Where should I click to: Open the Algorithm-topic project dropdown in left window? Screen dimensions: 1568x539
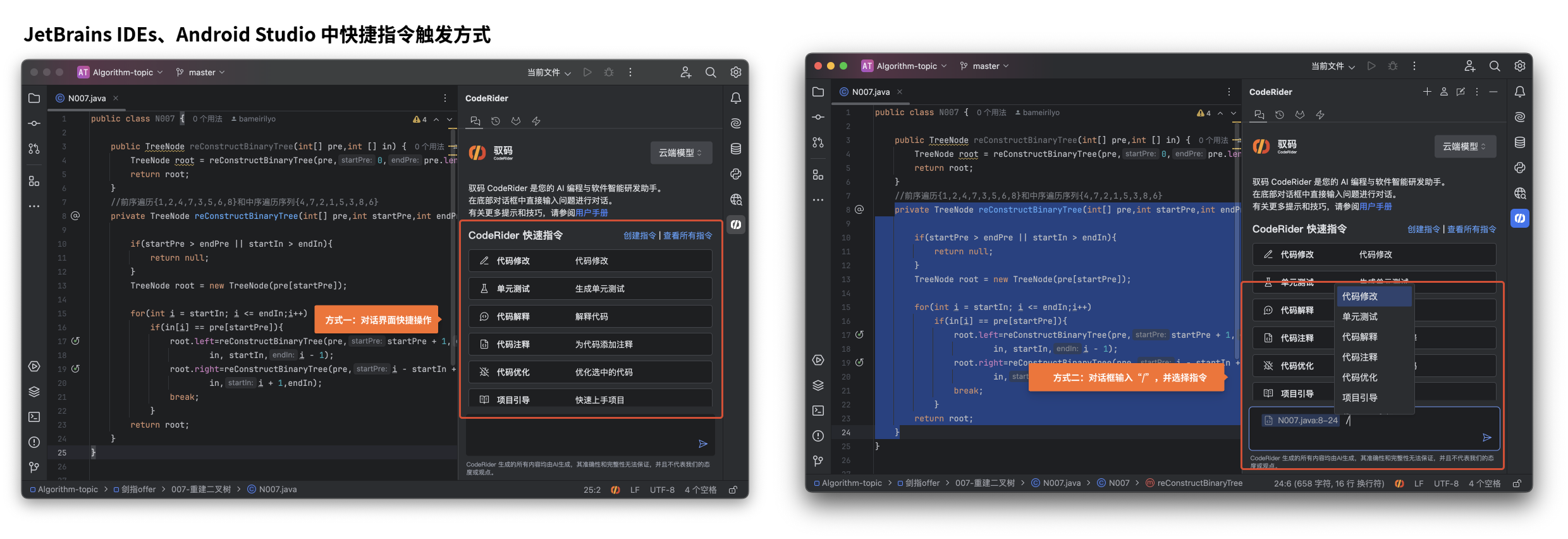click(120, 72)
